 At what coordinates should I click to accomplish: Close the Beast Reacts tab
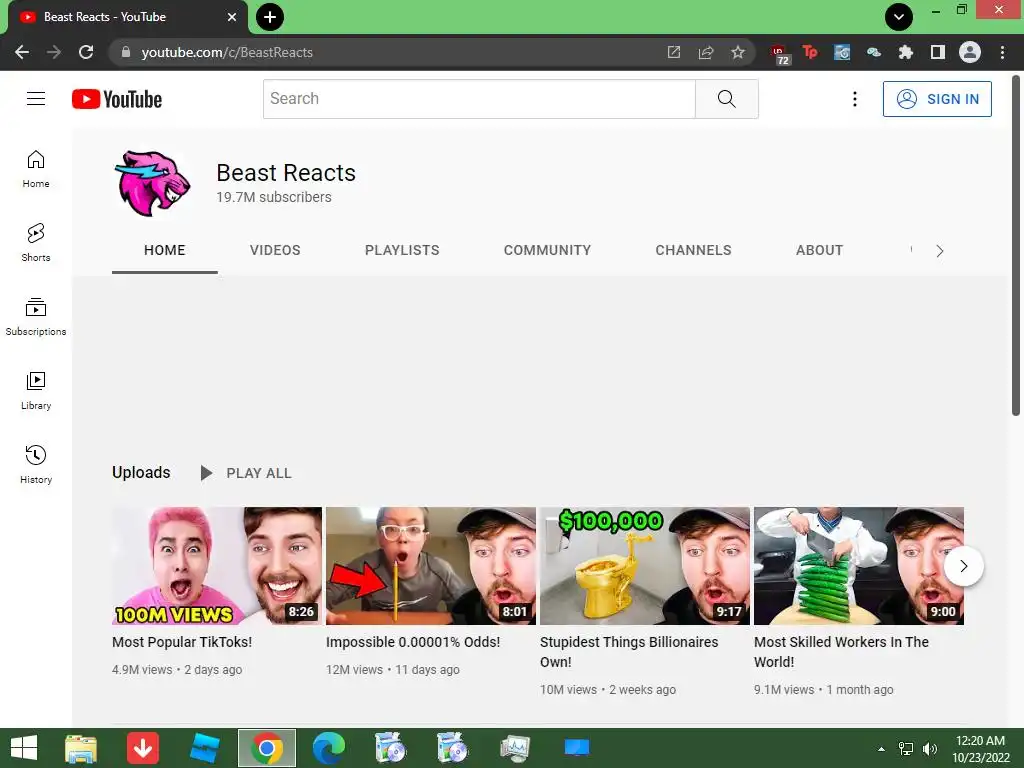point(232,17)
